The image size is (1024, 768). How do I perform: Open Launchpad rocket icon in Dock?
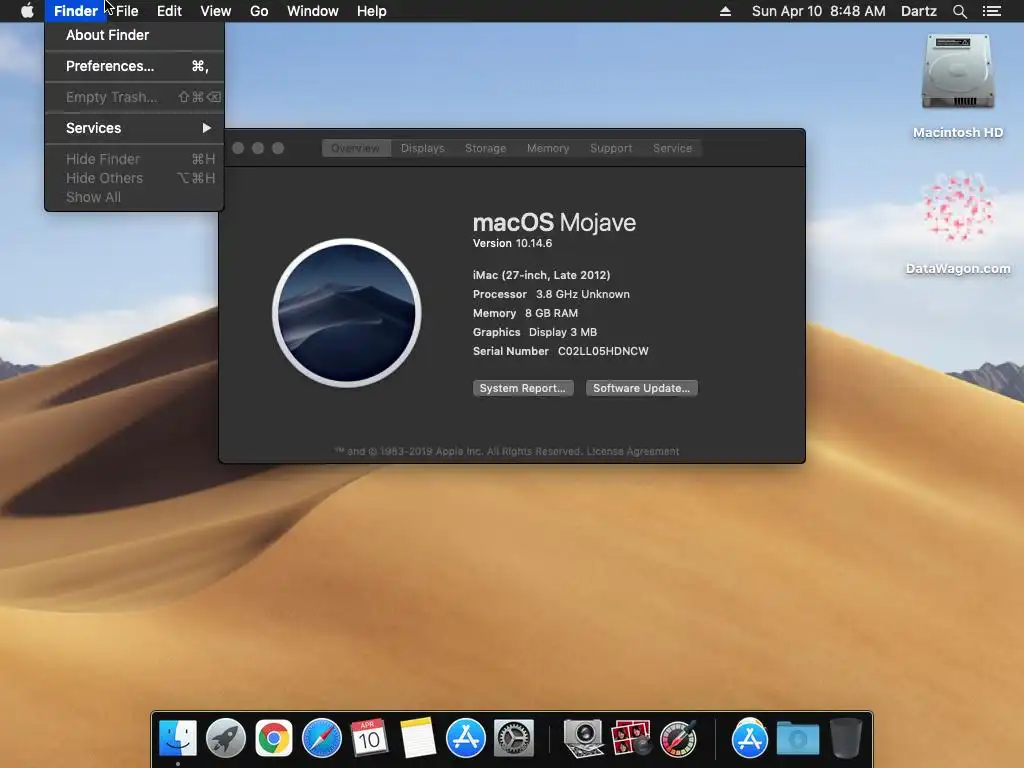pos(226,739)
